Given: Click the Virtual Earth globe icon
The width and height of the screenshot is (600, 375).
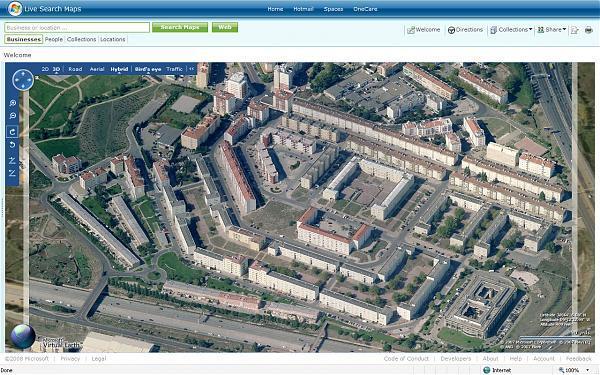Looking at the screenshot, I should (23, 336).
